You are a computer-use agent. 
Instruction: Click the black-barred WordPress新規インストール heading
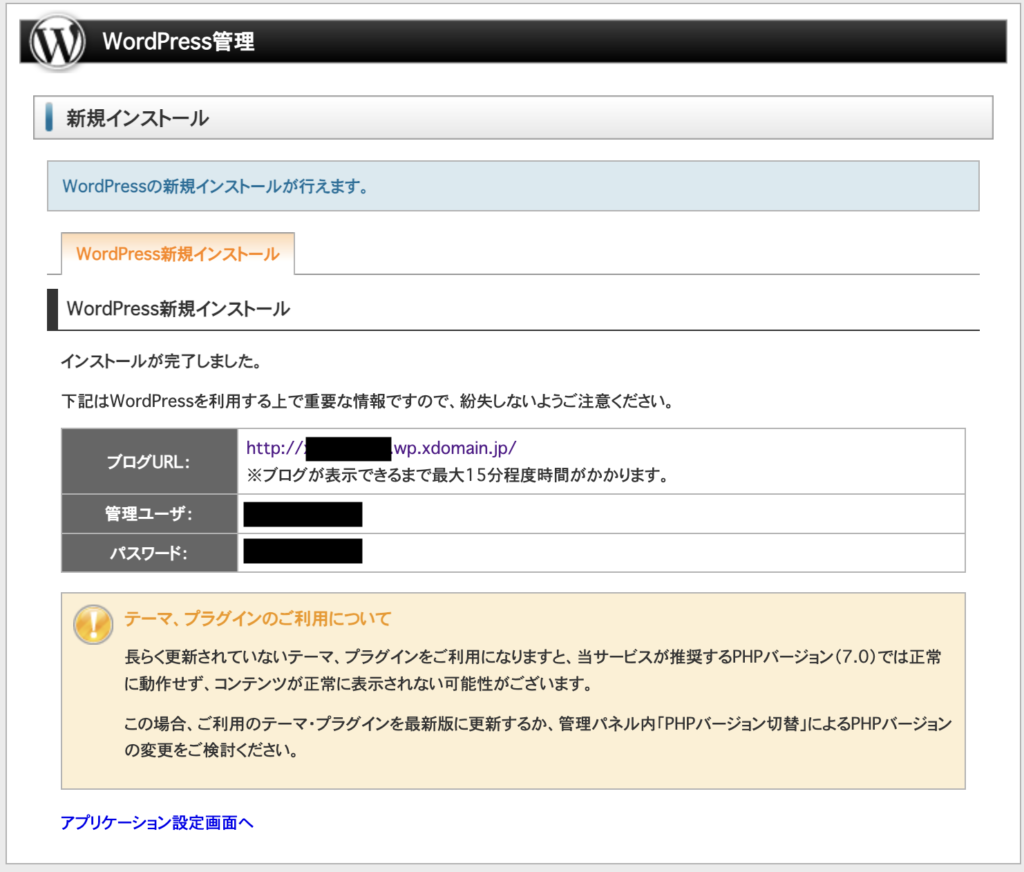pyautogui.click(x=178, y=309)
